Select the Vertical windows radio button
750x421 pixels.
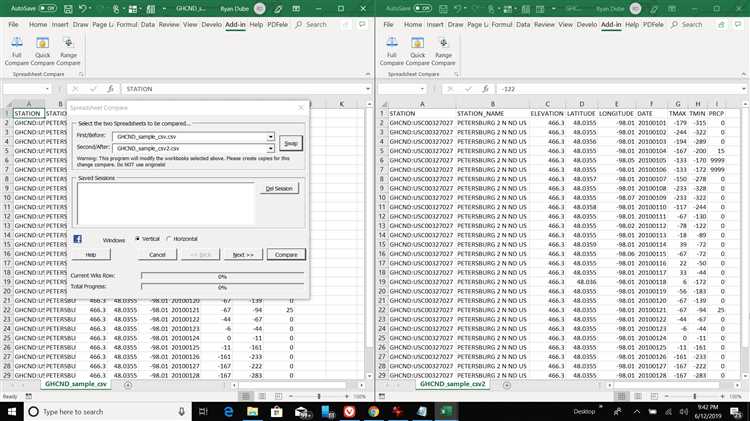point(138,238)
